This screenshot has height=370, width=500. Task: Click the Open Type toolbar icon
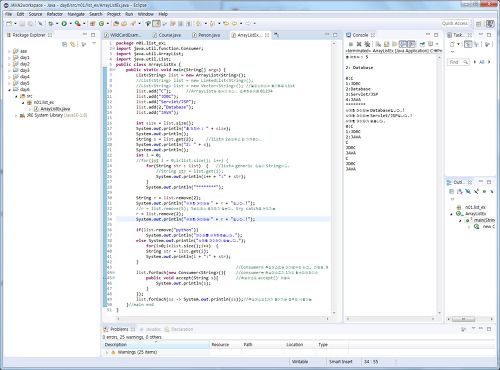(x=116, y=24)
